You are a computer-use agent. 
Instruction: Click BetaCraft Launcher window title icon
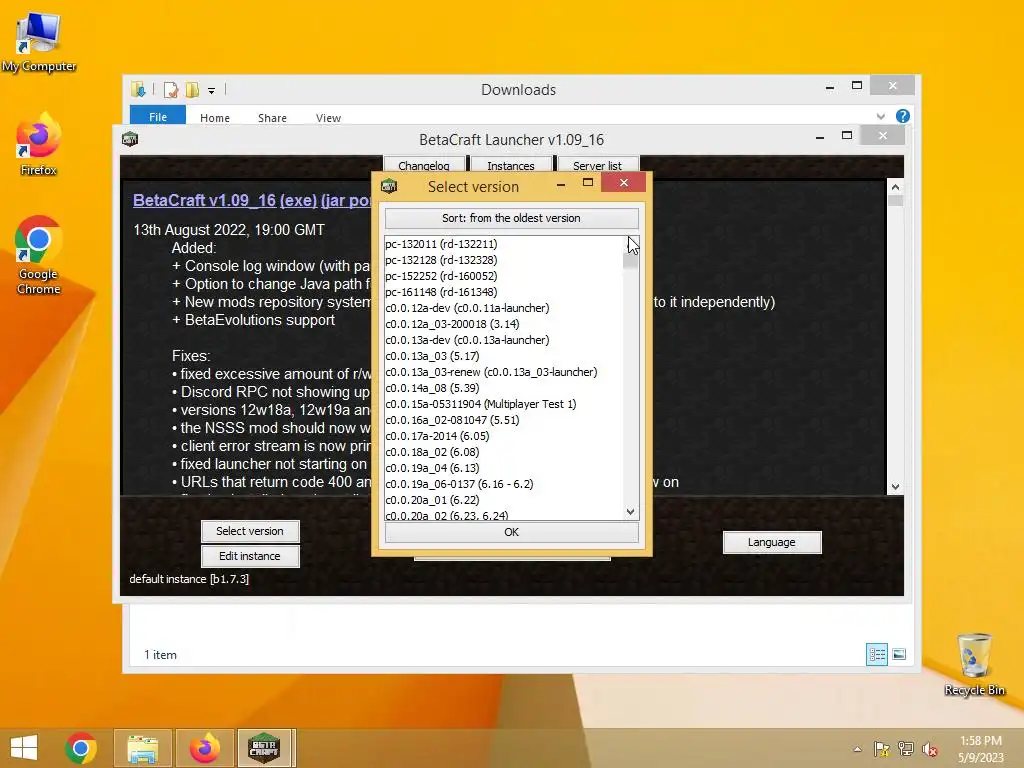tap(130, 138)
